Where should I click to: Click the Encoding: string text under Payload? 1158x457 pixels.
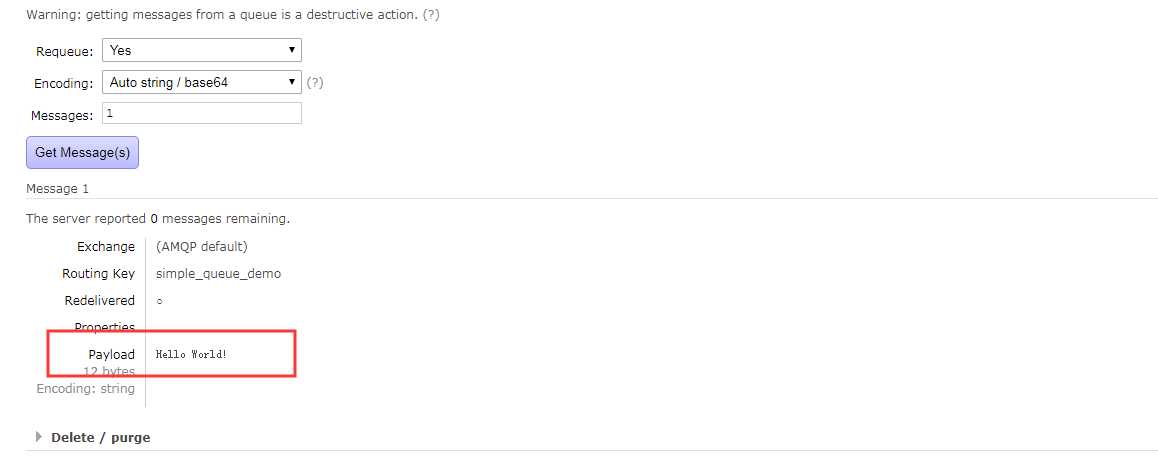click(x=85, y=388)
